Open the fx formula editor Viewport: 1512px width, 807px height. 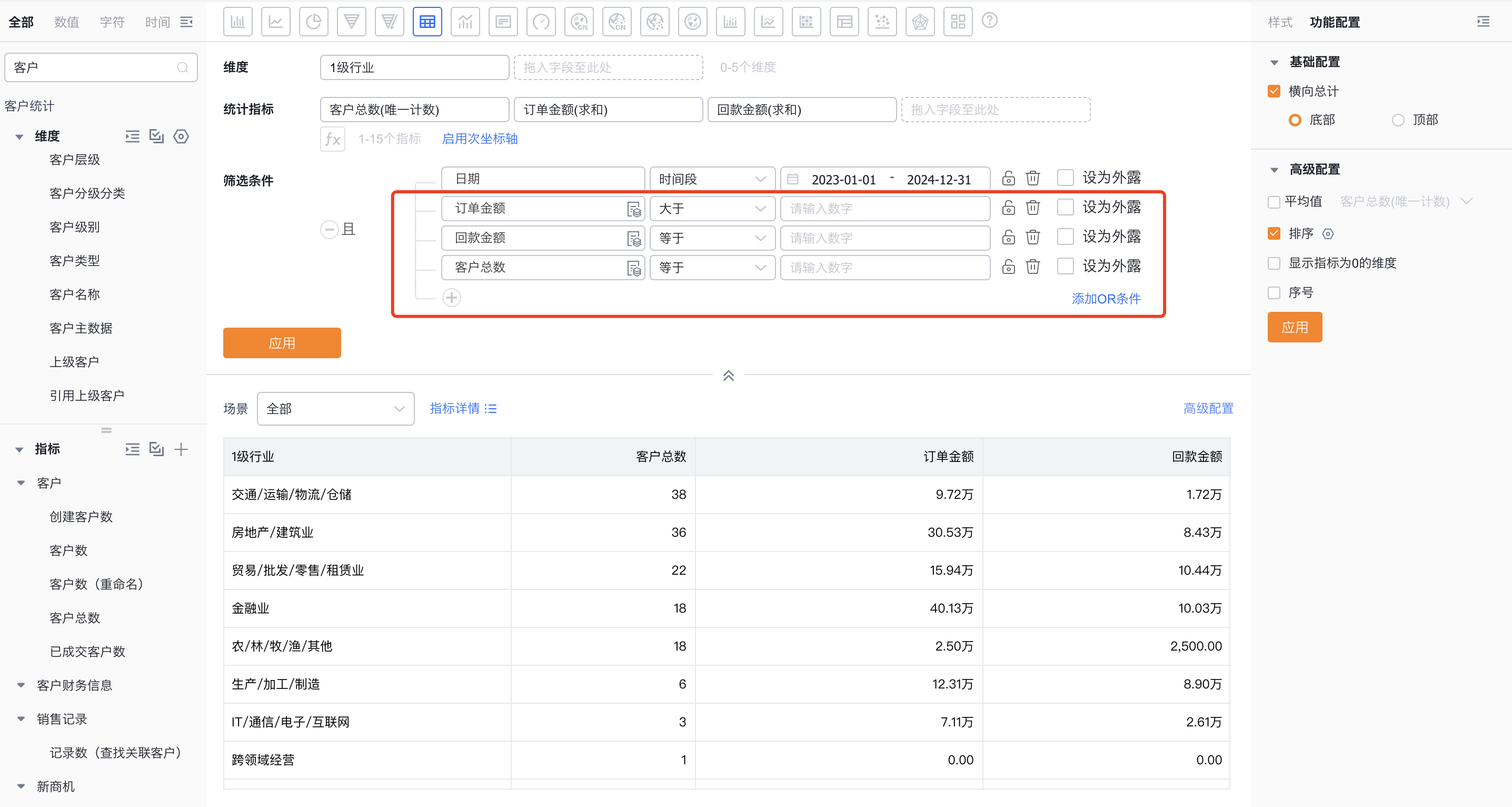pyautogui.click(x=332, y=139)
